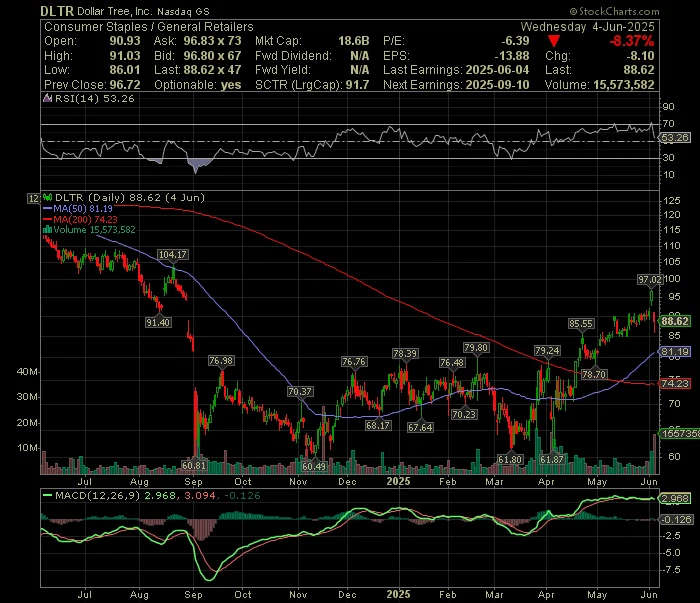Viewport: 700px width, 603px height.
Task: Click the 2.968 MACD tag on right axis
Action: (675, 498)
